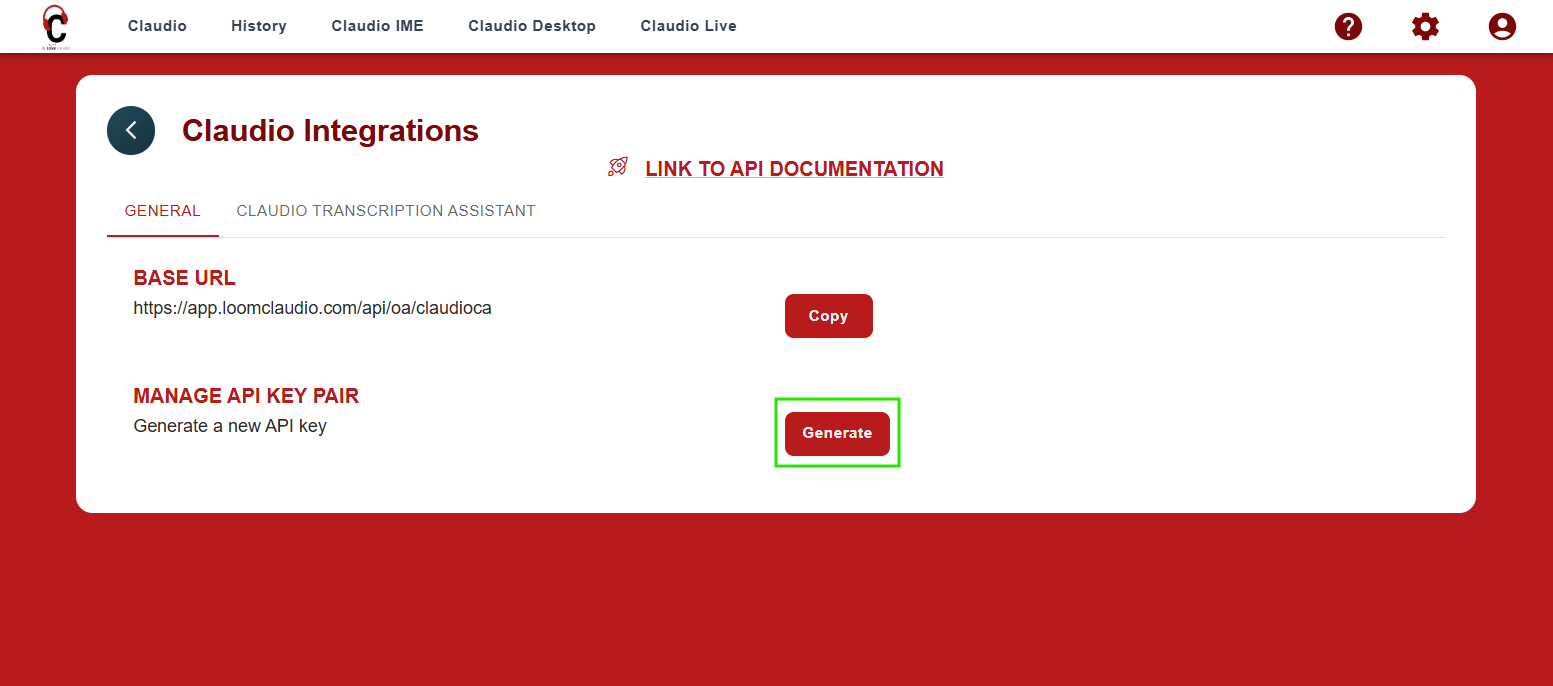Go back using the circular arrow button
The height and width of the screenshot is (686, 1553).
pos(131,130)
